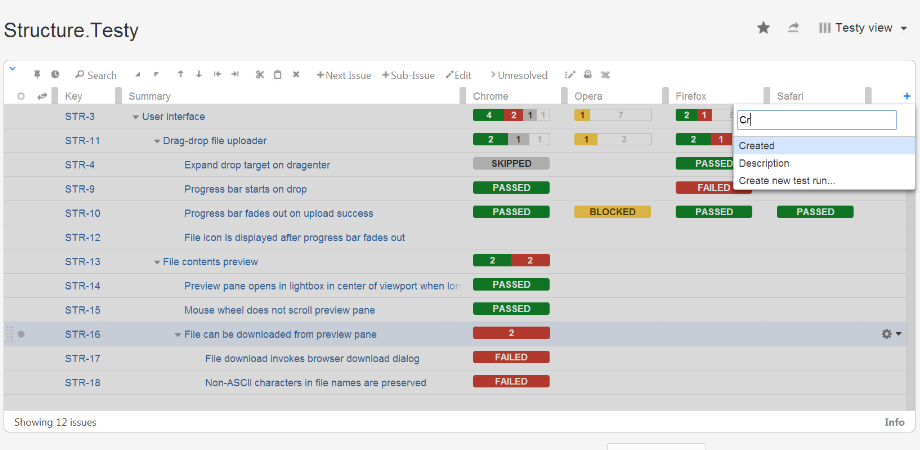Click the blue plus add-column icon
Screen dimensions: 920x450
907,96
